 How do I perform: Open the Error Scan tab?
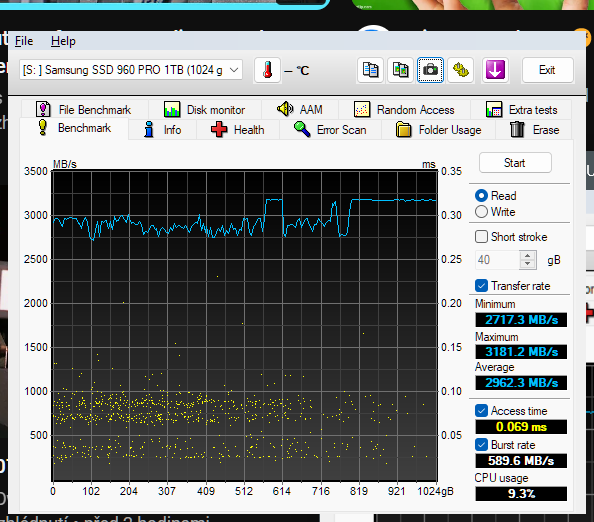coord(330,130)
